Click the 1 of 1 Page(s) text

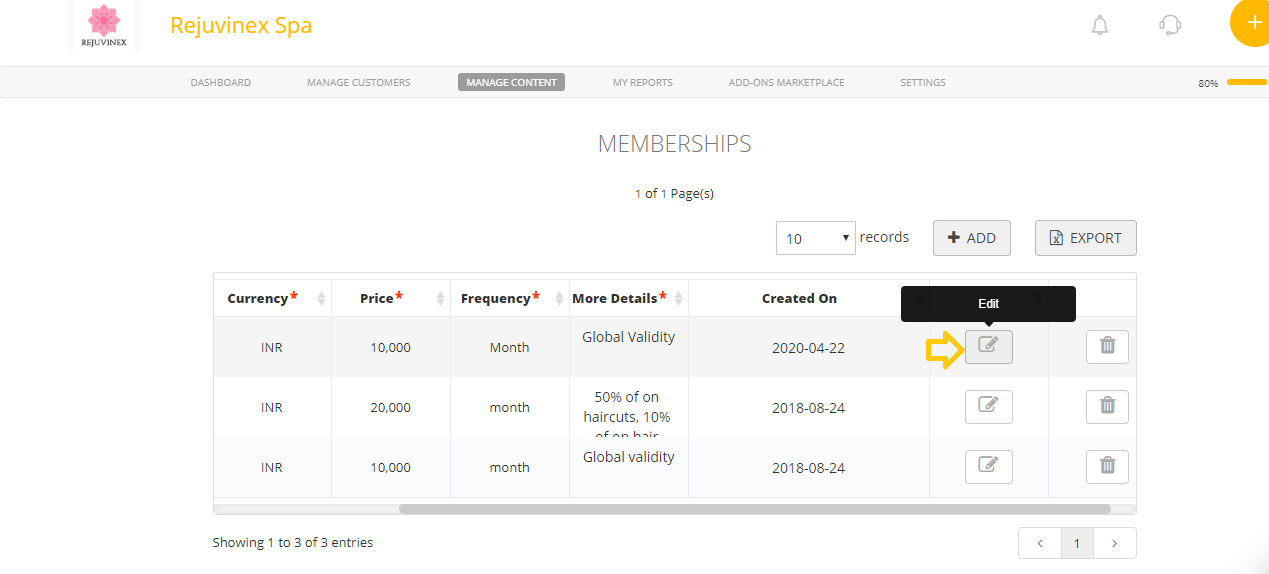pos(674,193)
